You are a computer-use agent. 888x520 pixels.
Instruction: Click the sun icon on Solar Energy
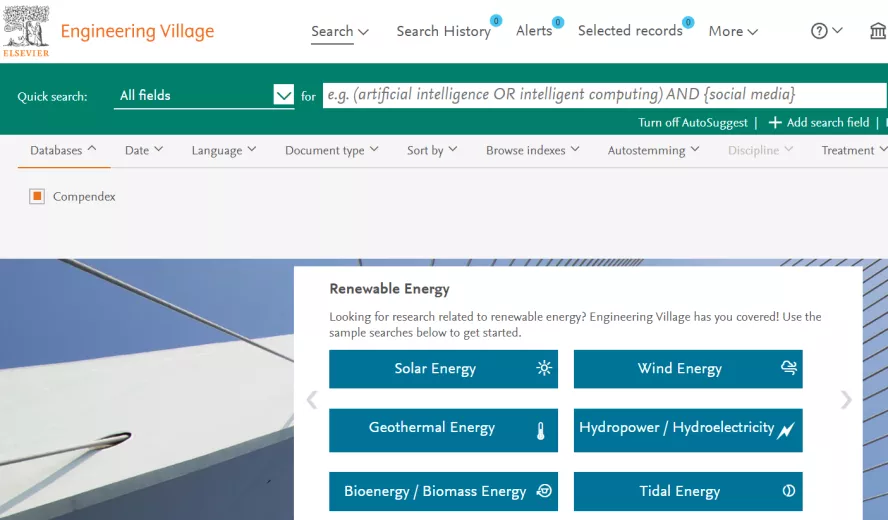click(x=544, y=368)
